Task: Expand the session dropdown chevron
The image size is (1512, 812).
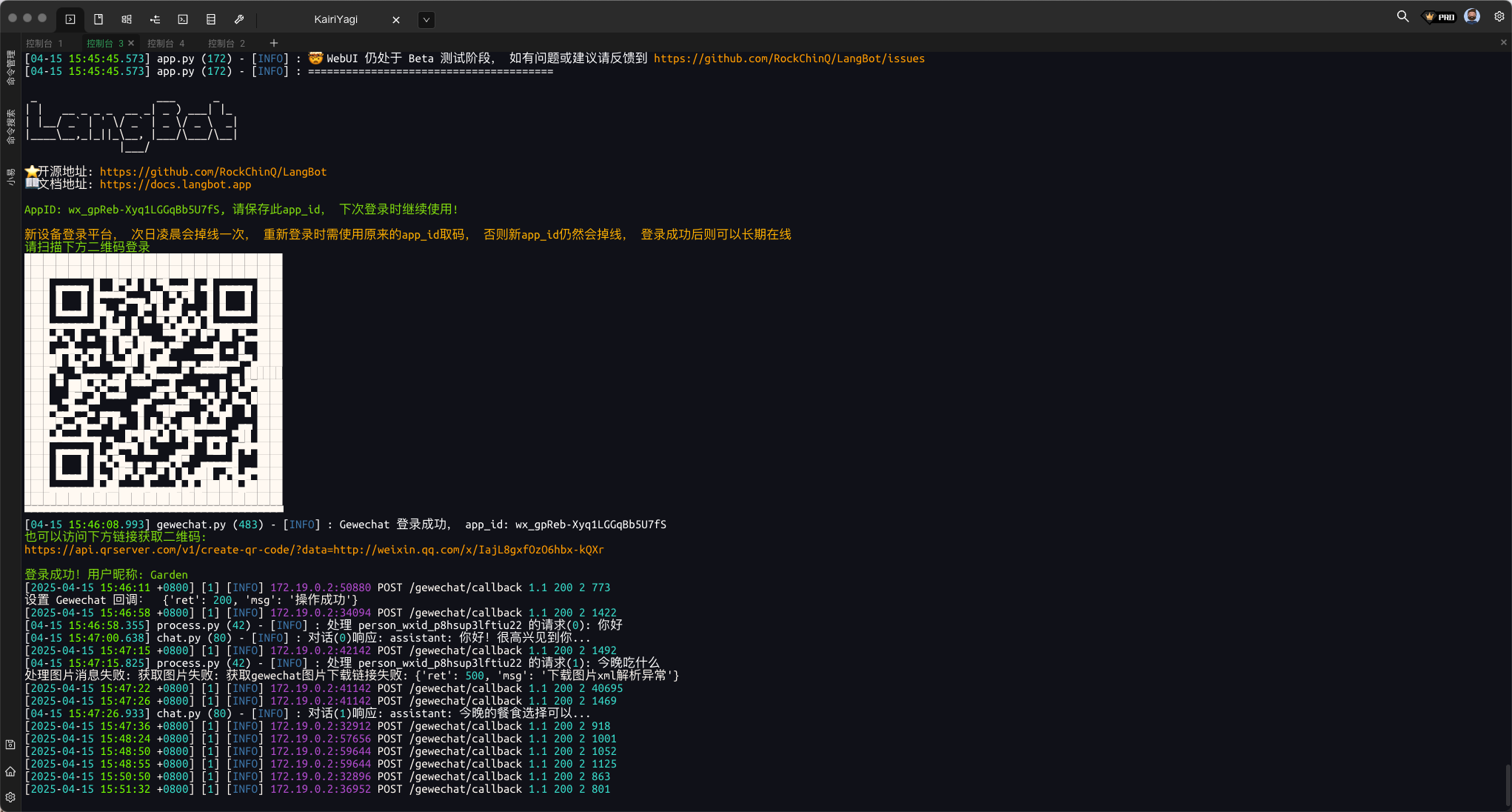Action: (426, 20)
